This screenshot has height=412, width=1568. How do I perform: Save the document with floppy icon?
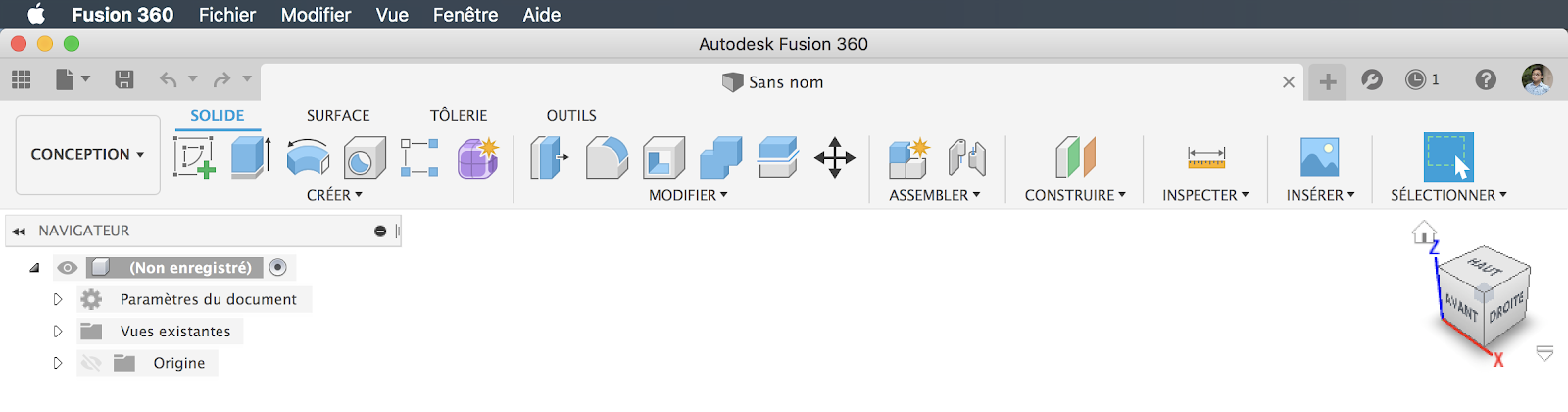[x=124, y=79]
